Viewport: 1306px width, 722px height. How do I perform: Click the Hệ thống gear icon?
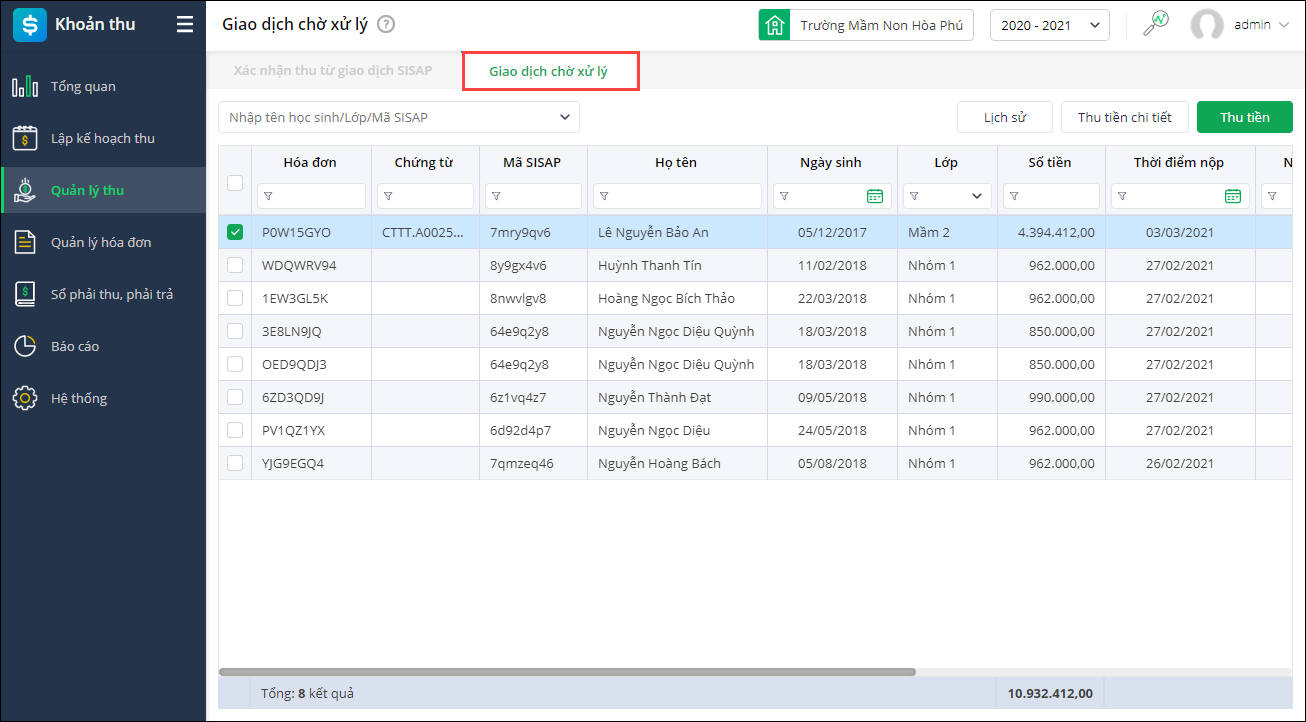pos(25,398)
